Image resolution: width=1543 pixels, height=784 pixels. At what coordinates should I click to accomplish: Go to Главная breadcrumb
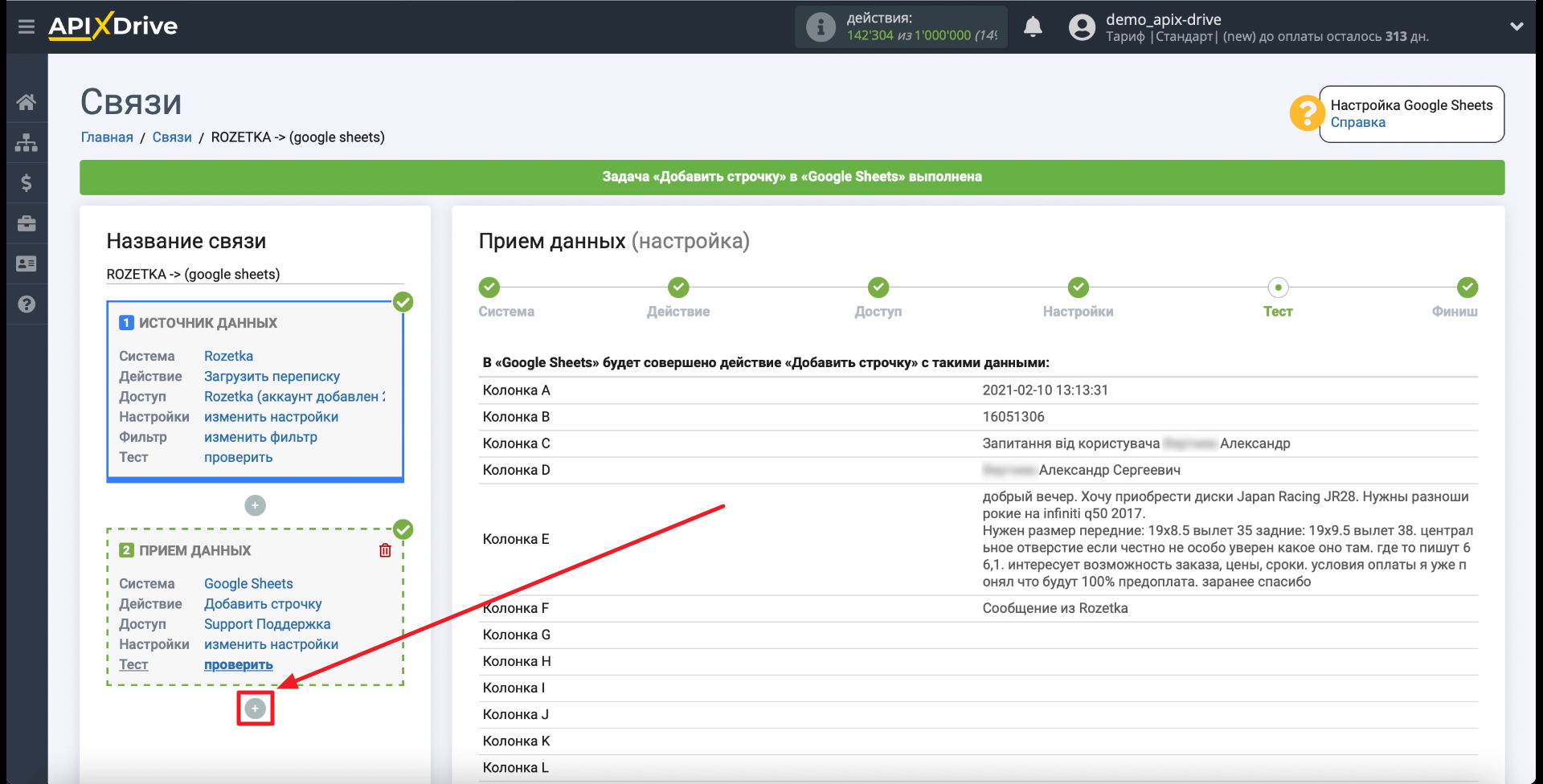(x=107, y=137)
